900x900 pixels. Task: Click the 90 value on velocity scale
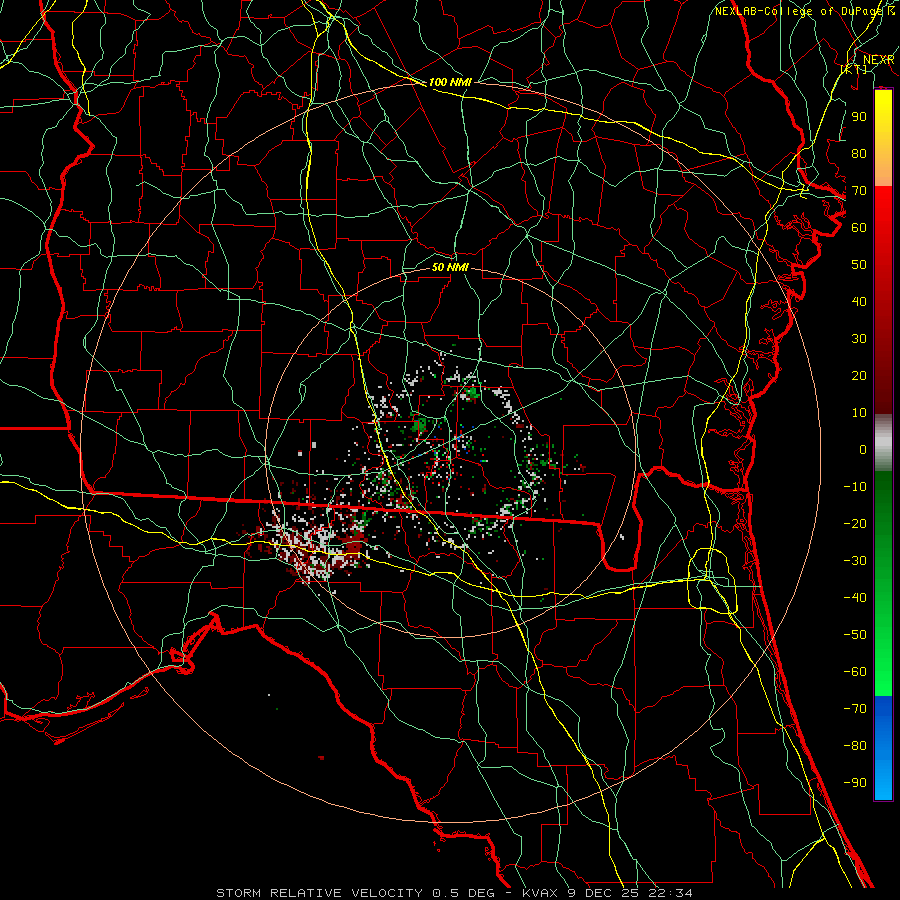pos(859,117)
